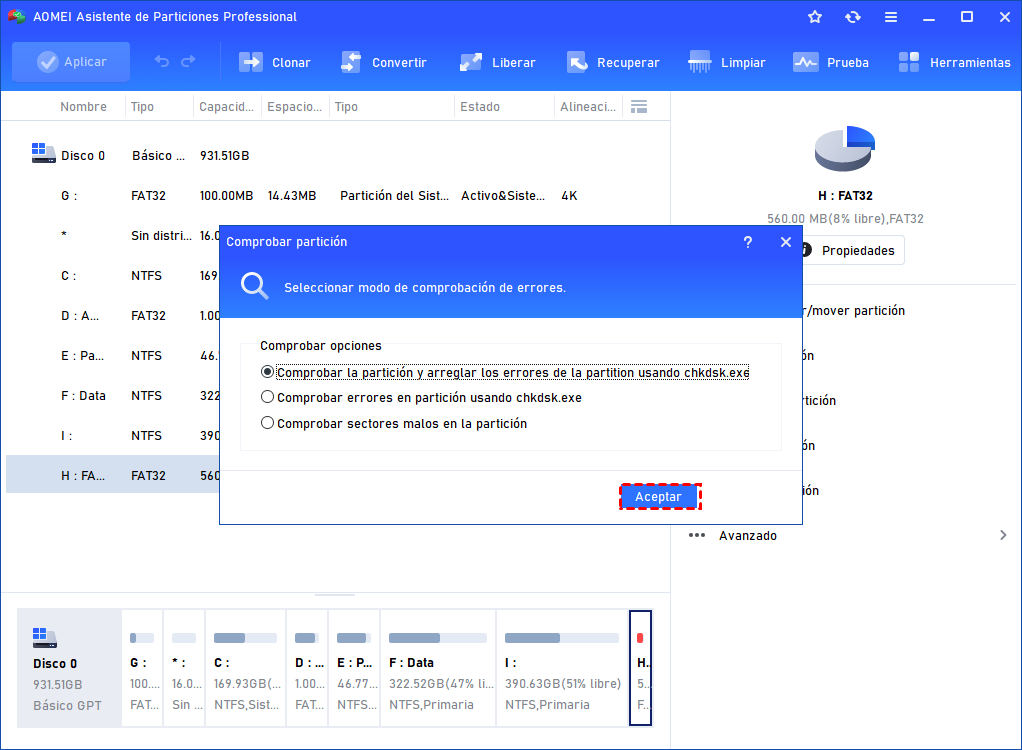Select the D: block in disk map
Viewport: 1022px width, 750px height.
308,668
